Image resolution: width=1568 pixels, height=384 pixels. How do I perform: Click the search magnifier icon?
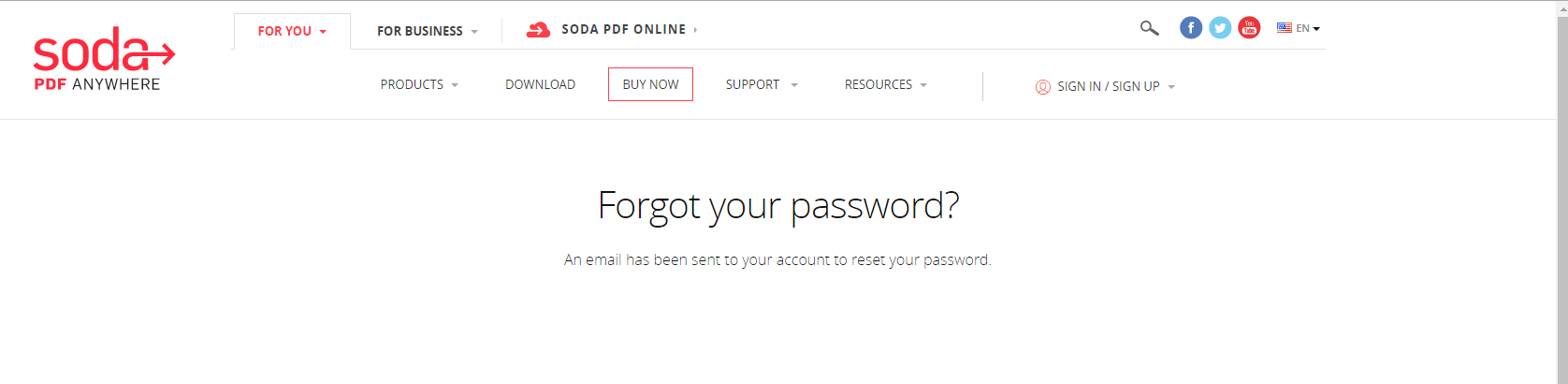point(1149,28)
